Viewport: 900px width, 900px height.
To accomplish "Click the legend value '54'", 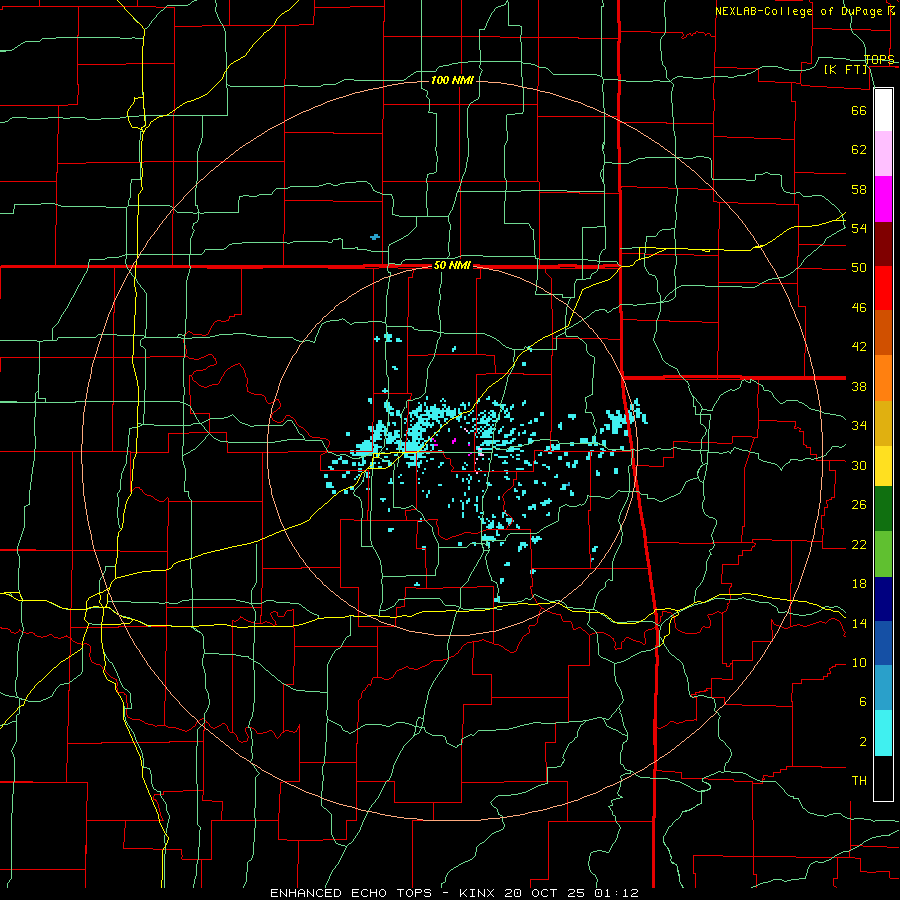I will (x=859, y=228).
